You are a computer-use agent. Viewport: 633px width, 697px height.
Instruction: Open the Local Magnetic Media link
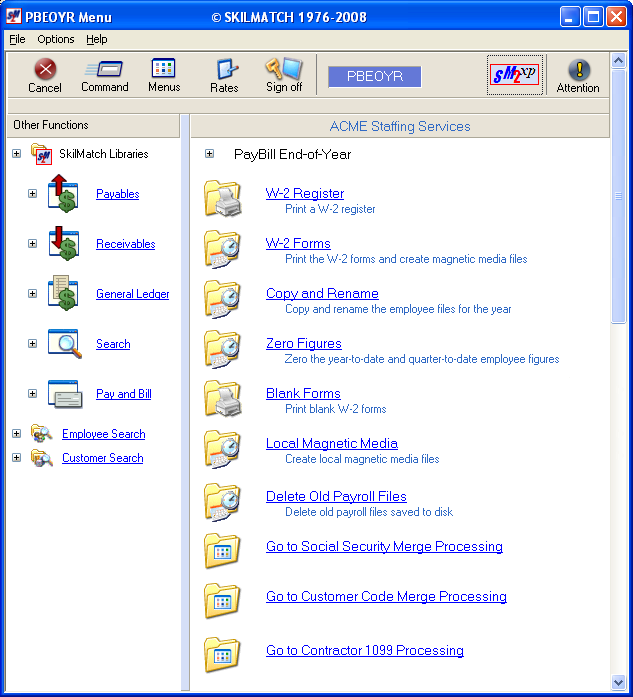click(x=332, y=444)
